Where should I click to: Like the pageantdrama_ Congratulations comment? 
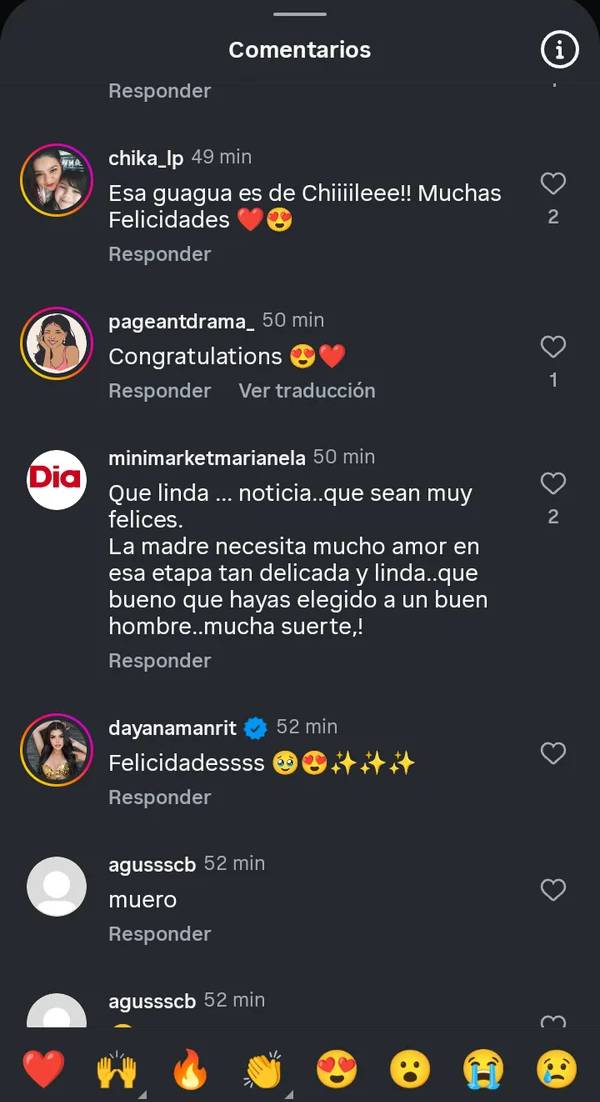(553, 347)
